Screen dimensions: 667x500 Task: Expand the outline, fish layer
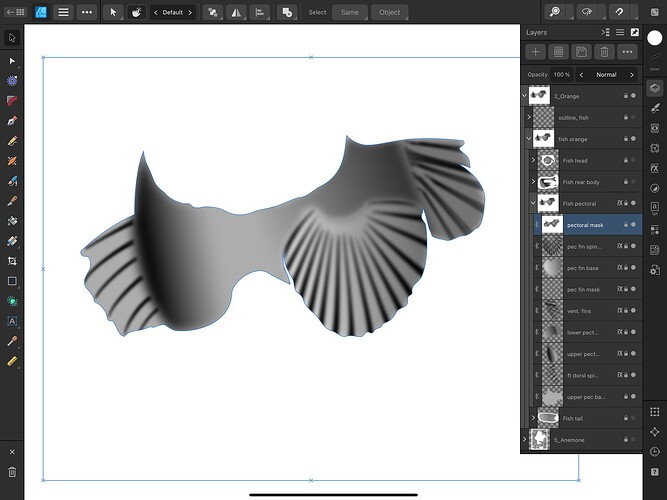(529, 117)
